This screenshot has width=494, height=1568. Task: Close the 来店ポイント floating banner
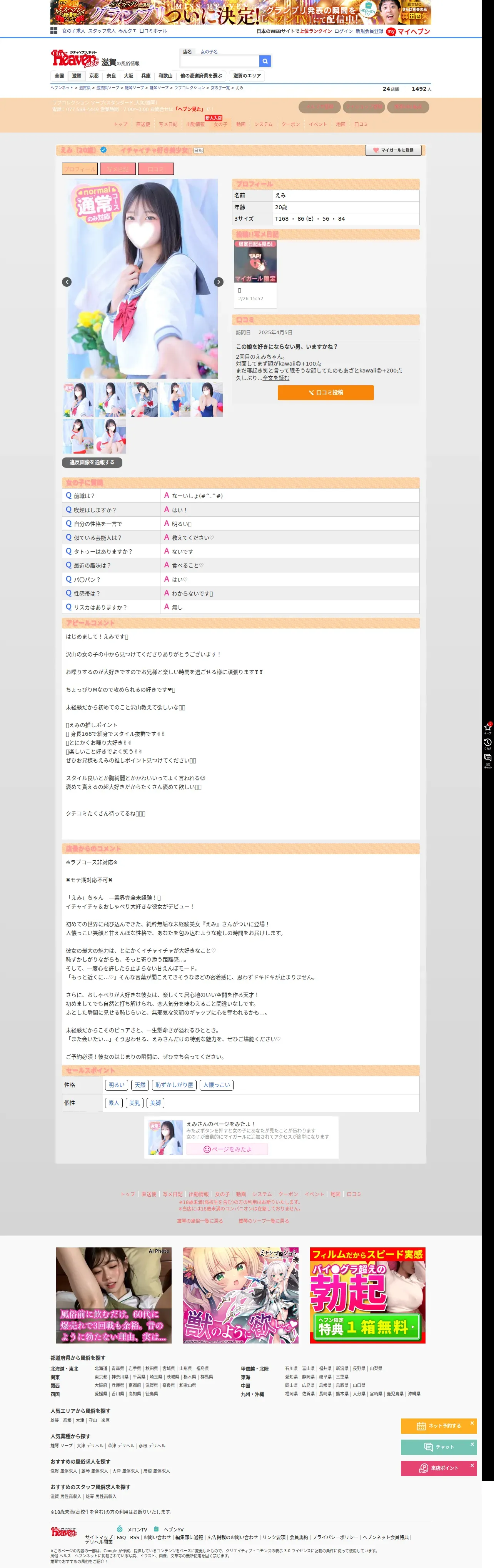pos(472,1465)
